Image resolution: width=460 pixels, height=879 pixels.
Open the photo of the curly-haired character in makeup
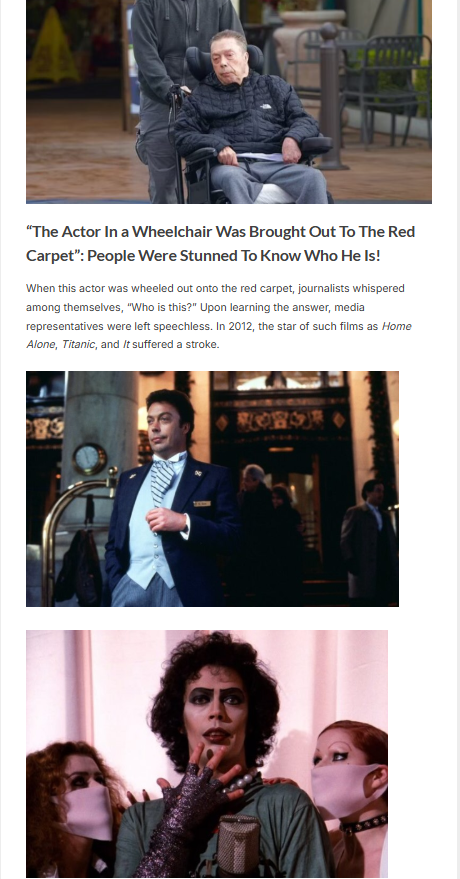(207, 753)
